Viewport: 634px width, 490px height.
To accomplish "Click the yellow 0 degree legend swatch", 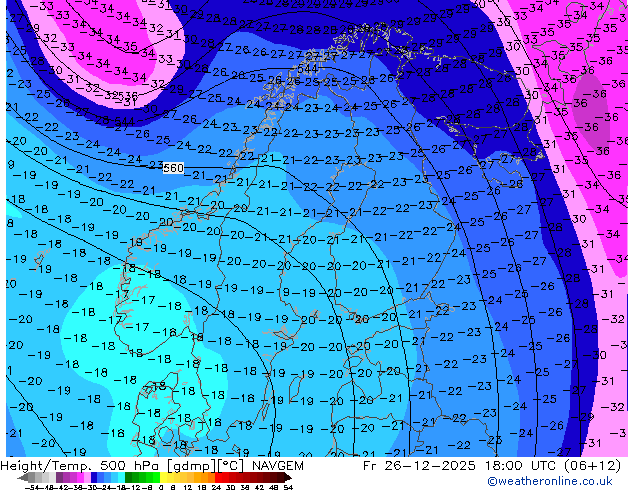I will coord(163,477).
